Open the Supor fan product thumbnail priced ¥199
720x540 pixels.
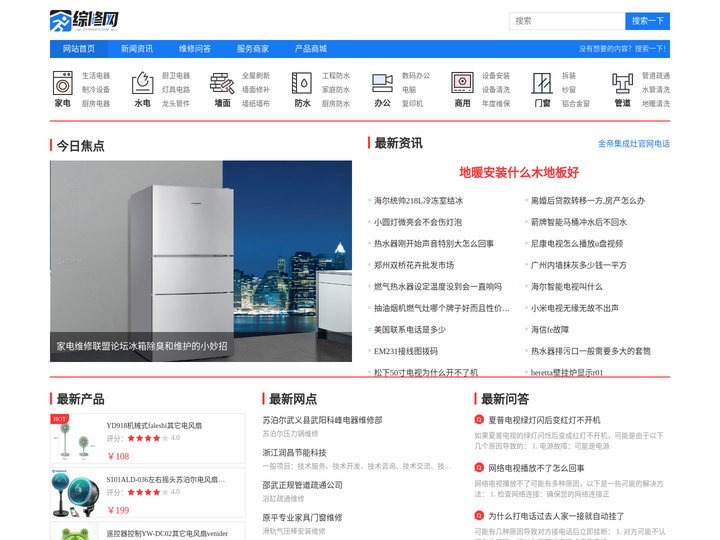[74, 493]
